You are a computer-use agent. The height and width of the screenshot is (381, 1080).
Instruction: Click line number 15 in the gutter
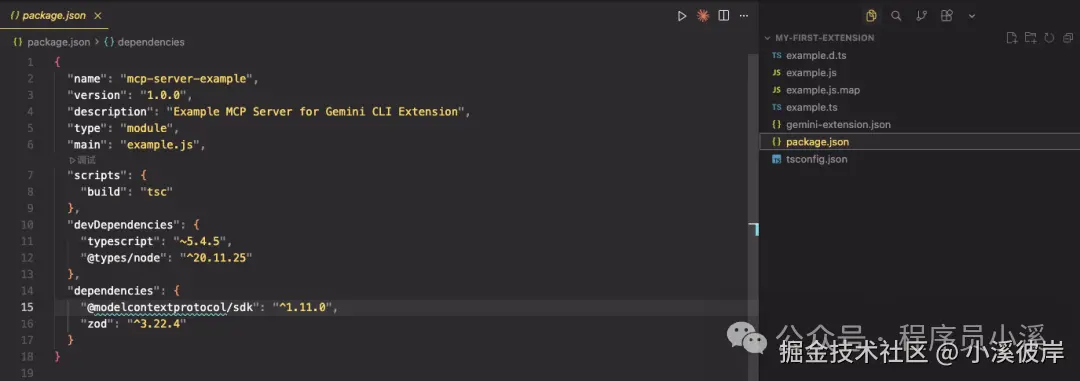(x=28, y=307)
